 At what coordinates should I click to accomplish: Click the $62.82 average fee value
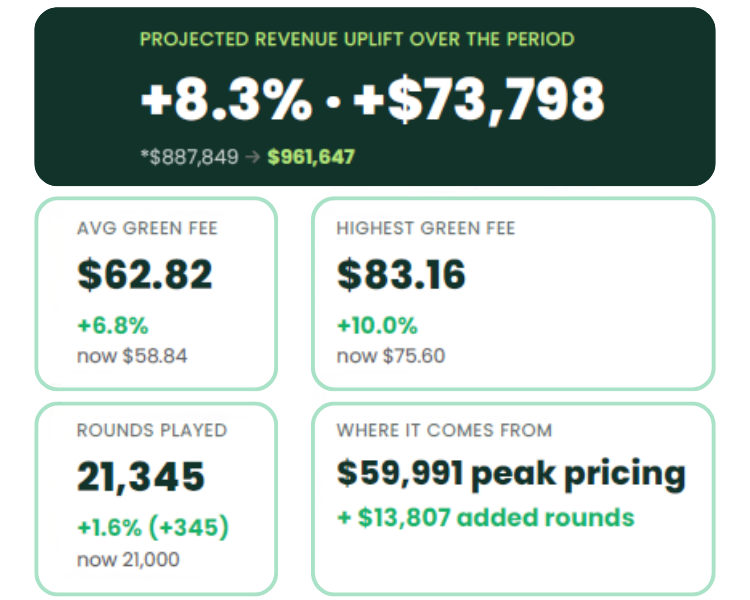144,274
